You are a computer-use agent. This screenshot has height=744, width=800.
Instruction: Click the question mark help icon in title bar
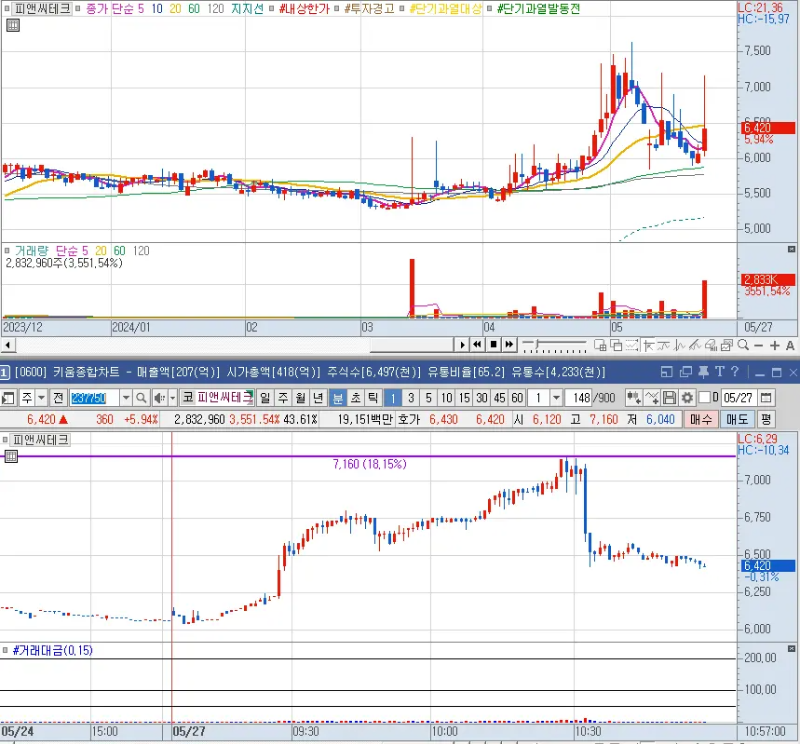(x=735, y=372)
